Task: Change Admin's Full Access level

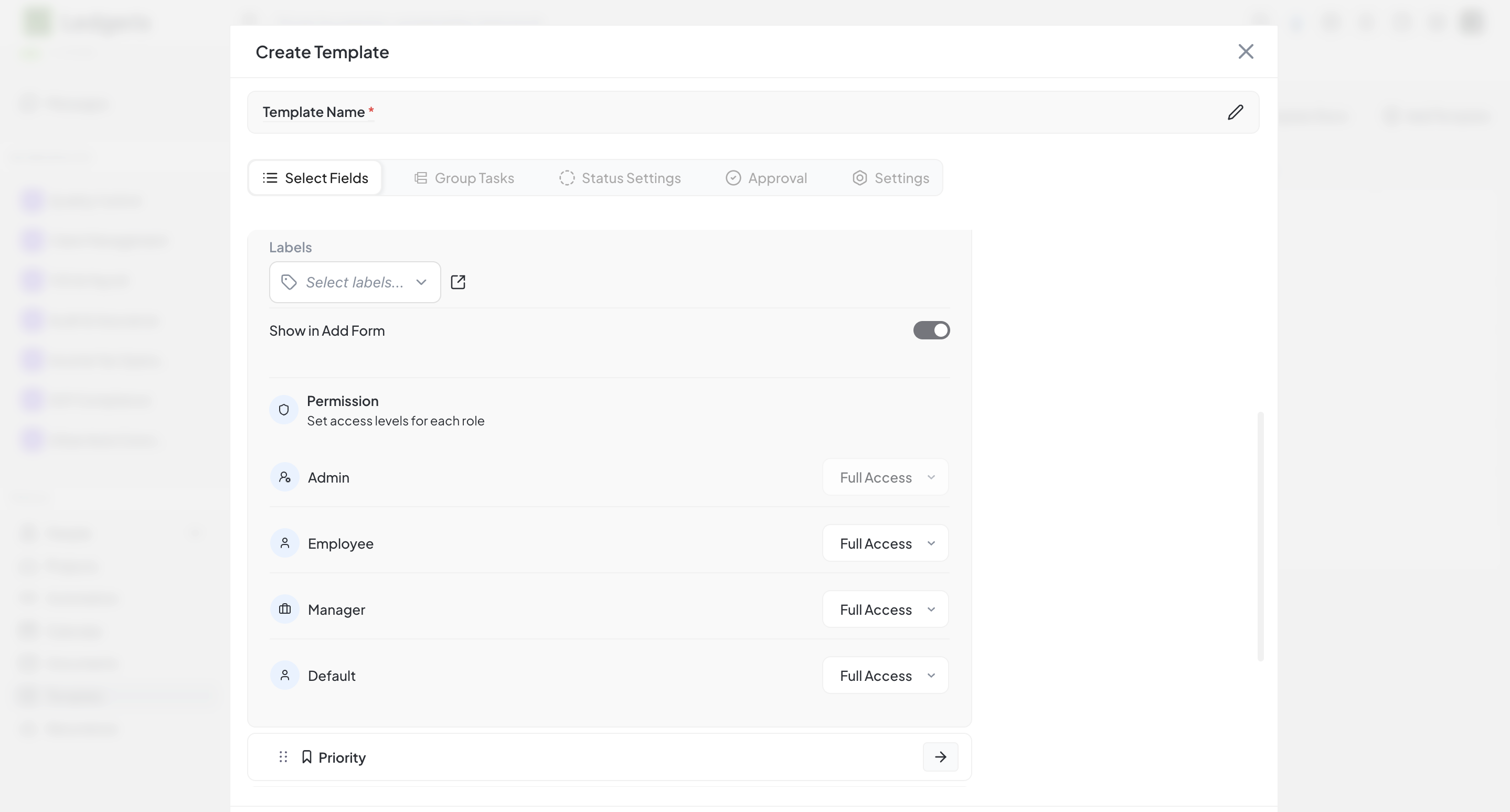Action: (885, 477)
